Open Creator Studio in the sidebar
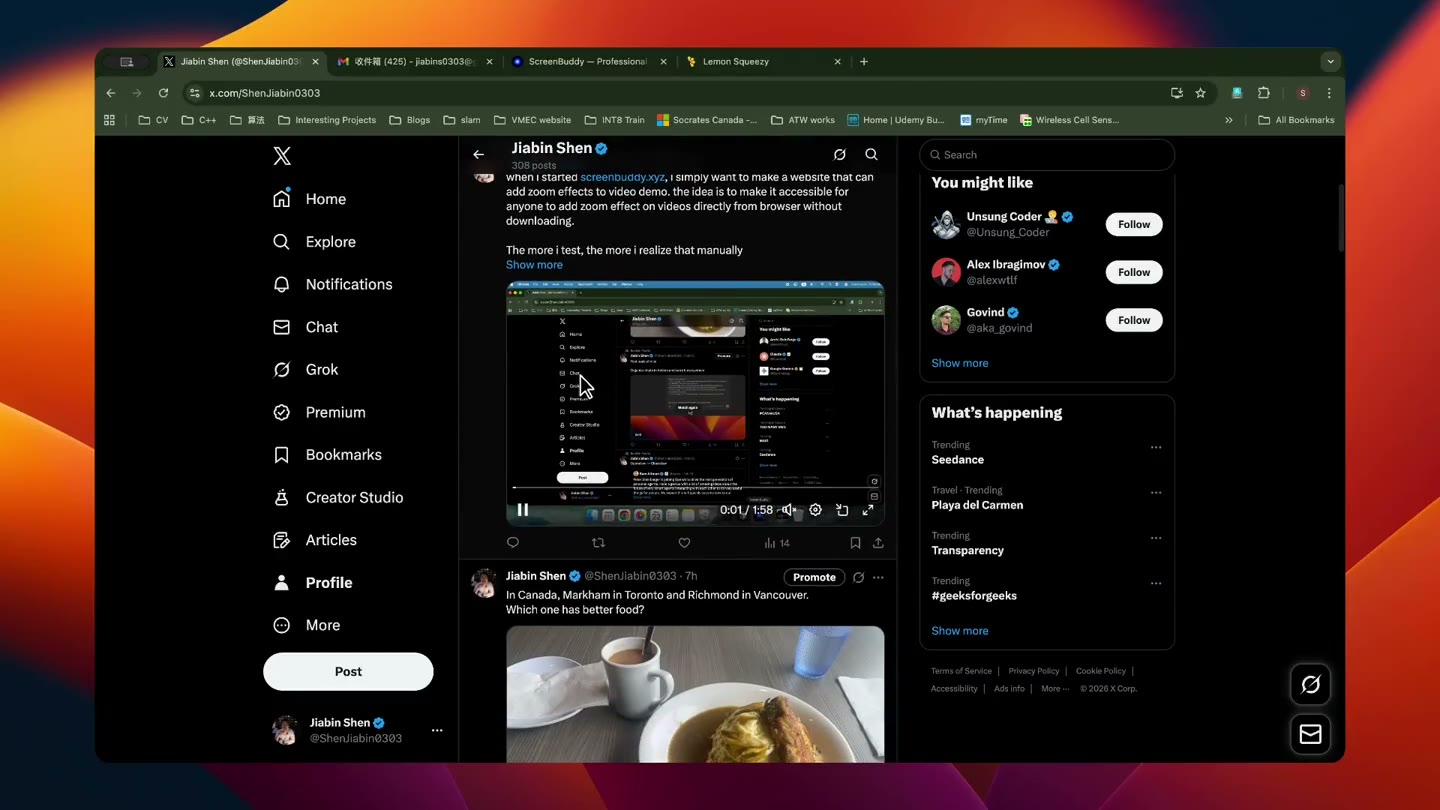The image size is (1440, 810). point(338,497)
